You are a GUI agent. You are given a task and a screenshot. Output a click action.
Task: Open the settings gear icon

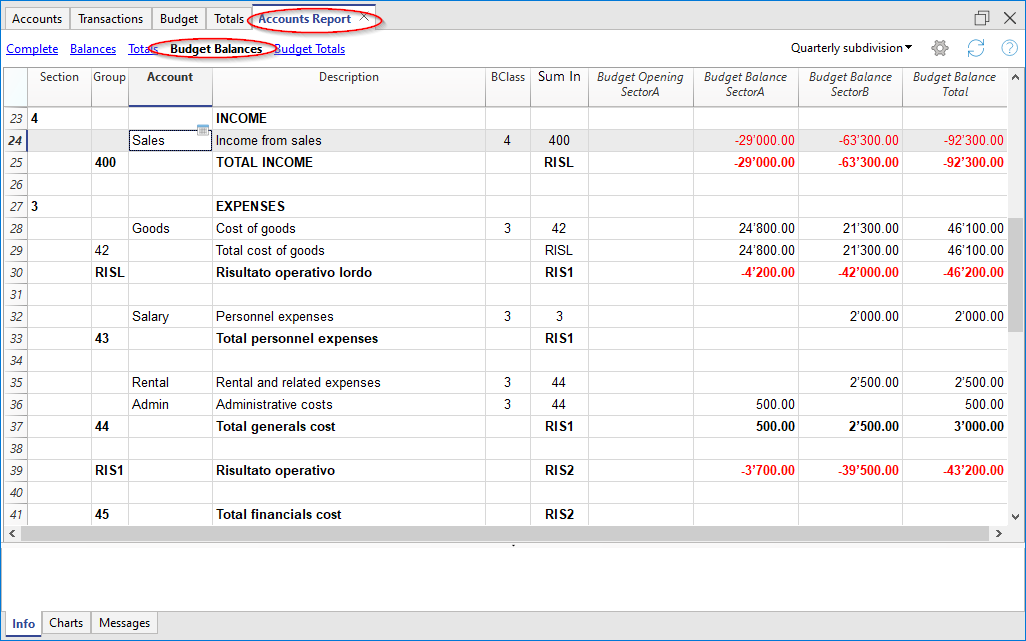940,48
